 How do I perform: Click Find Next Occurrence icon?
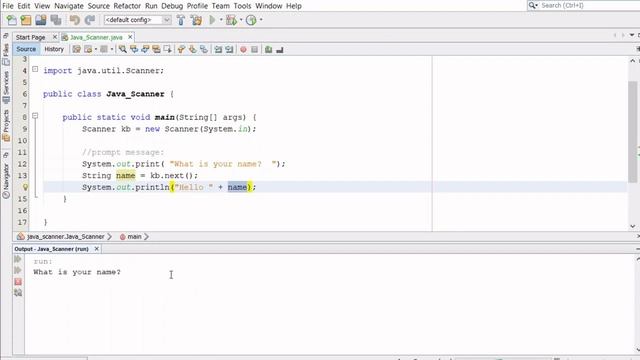tap(145, 49)
